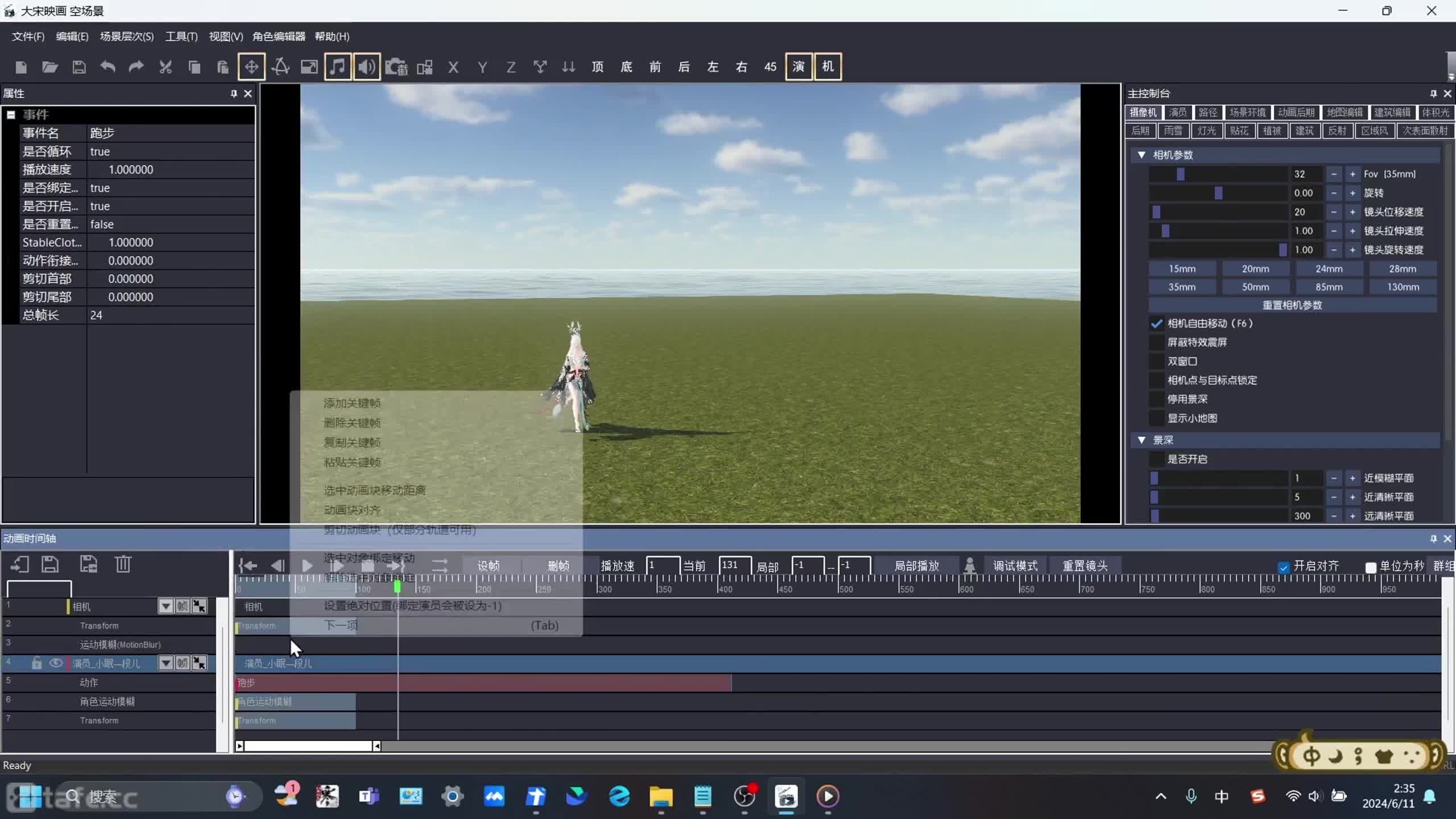1456x819 pixels.
Task: Click the 50mm focal length preset
Action: pos(1255,287)
